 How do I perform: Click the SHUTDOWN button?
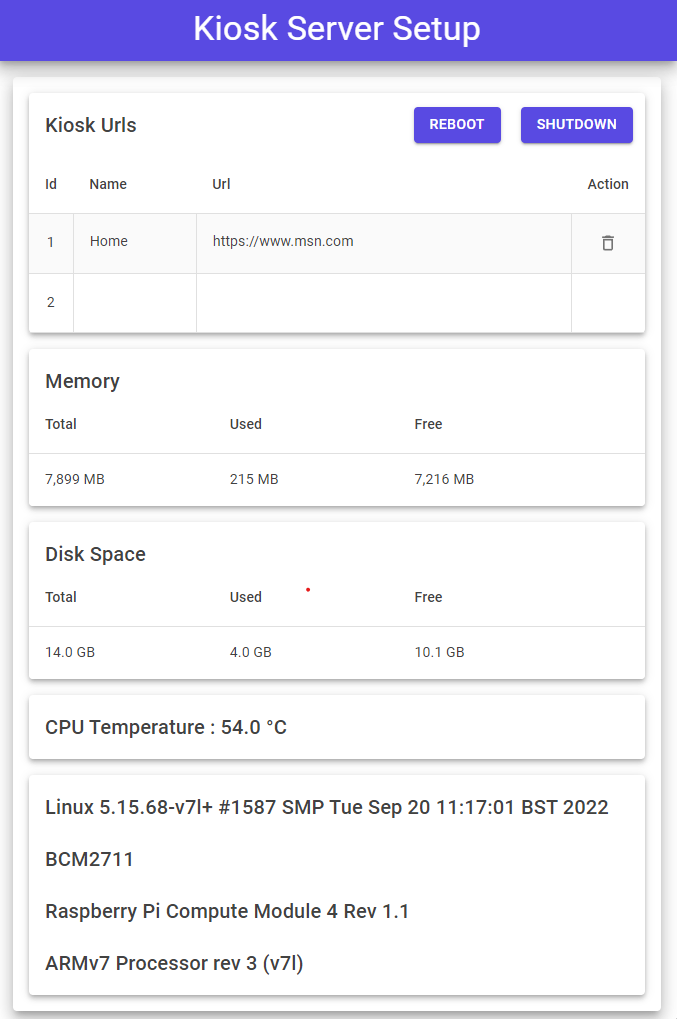pyautogui.click(x=576, y=125)
